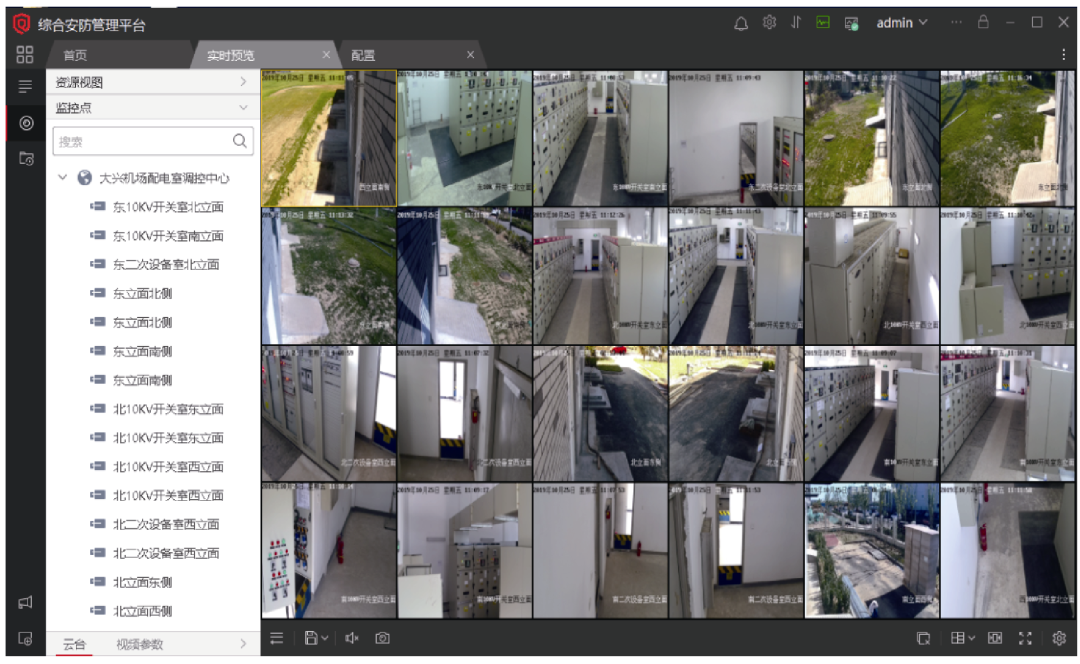1080x664 pixels.
Task: Open the alarm notifications bell
Action: point(741,23)
